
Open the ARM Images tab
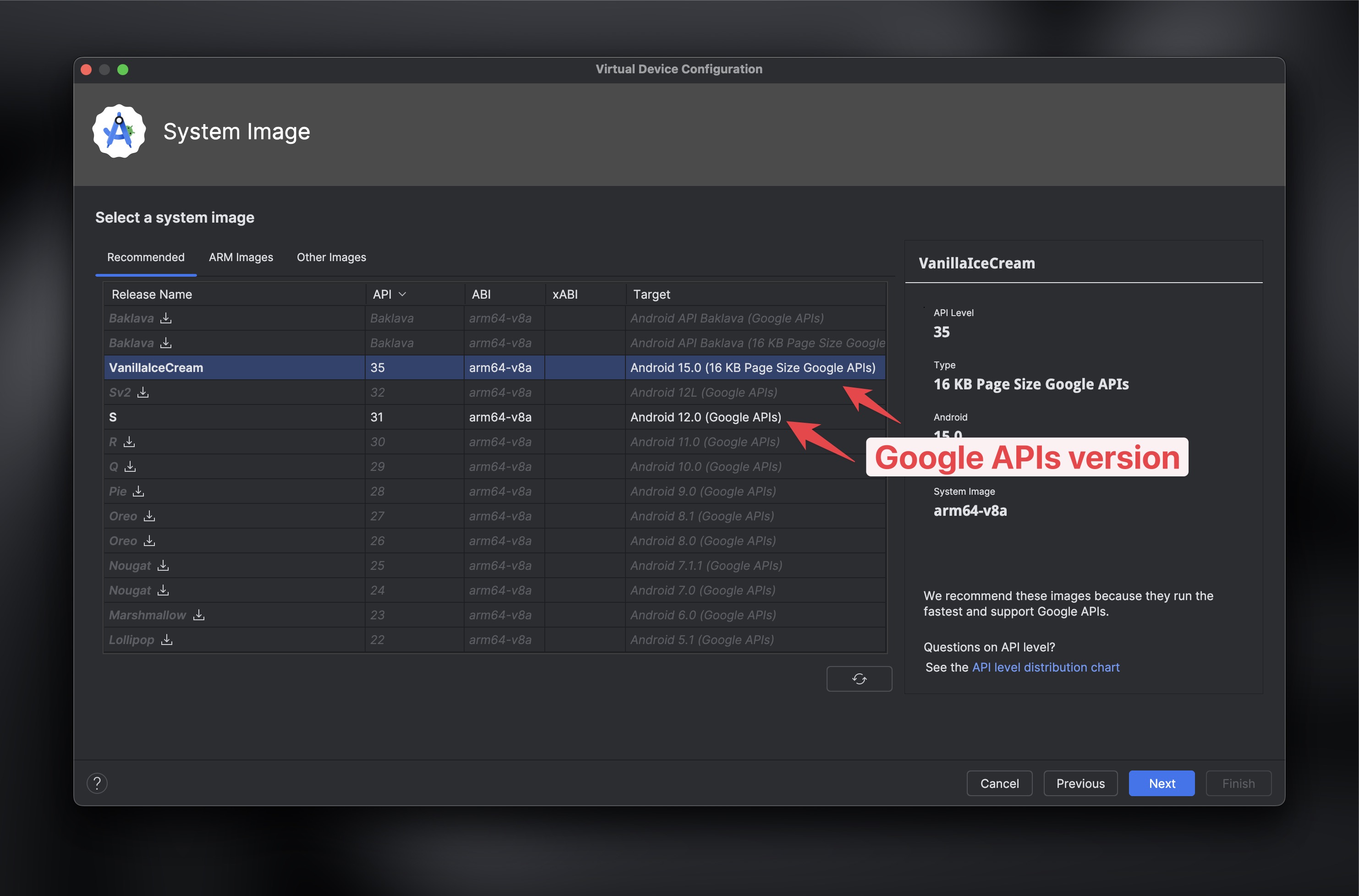[x=241, y=257]
